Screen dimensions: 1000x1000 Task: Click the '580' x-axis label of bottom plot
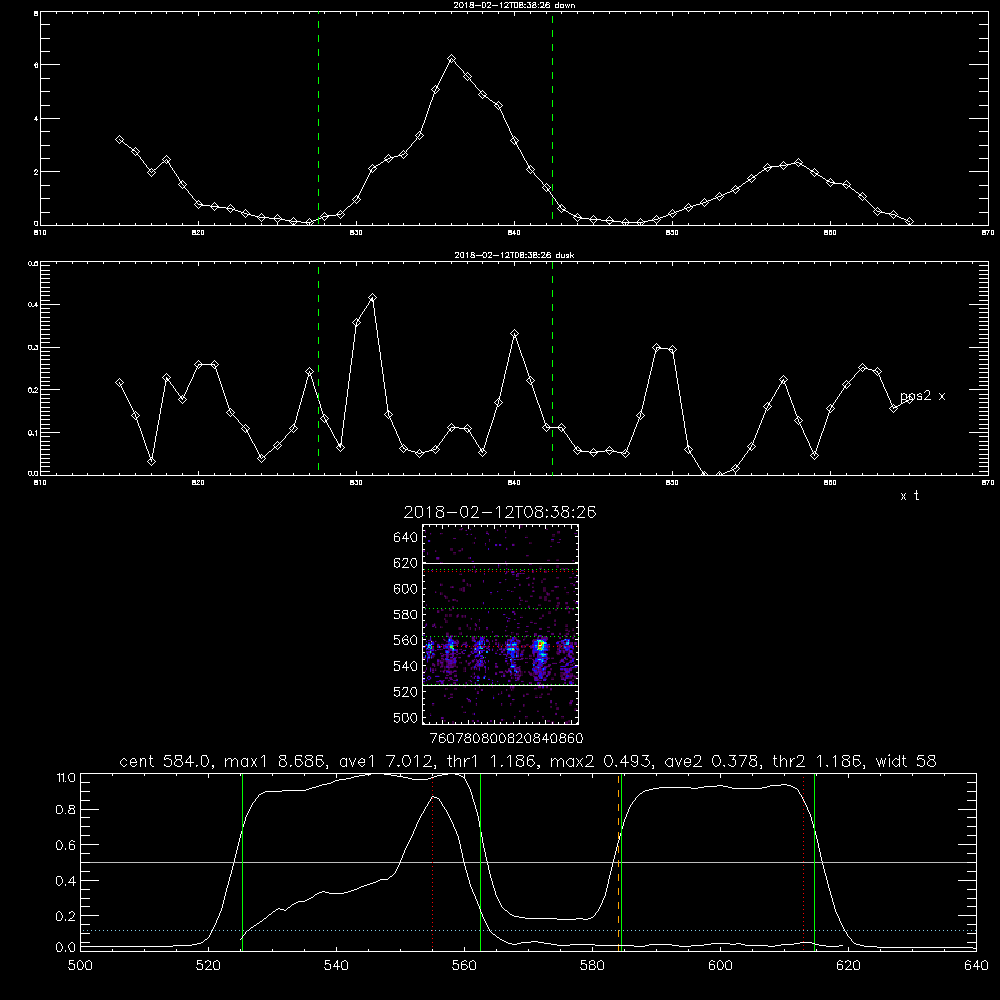pos(592,966)
